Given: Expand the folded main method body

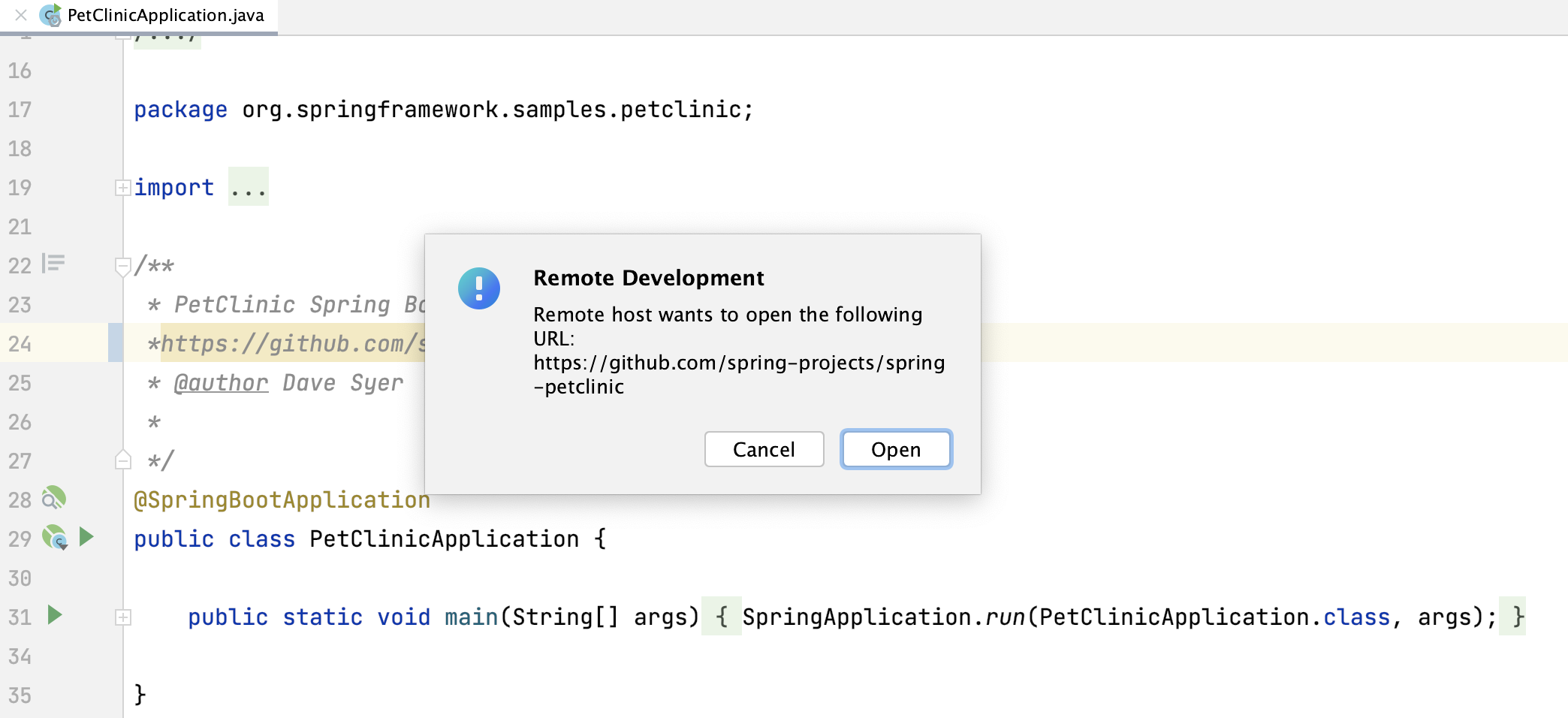Looking at the screenshot, I should coord(122,617).
